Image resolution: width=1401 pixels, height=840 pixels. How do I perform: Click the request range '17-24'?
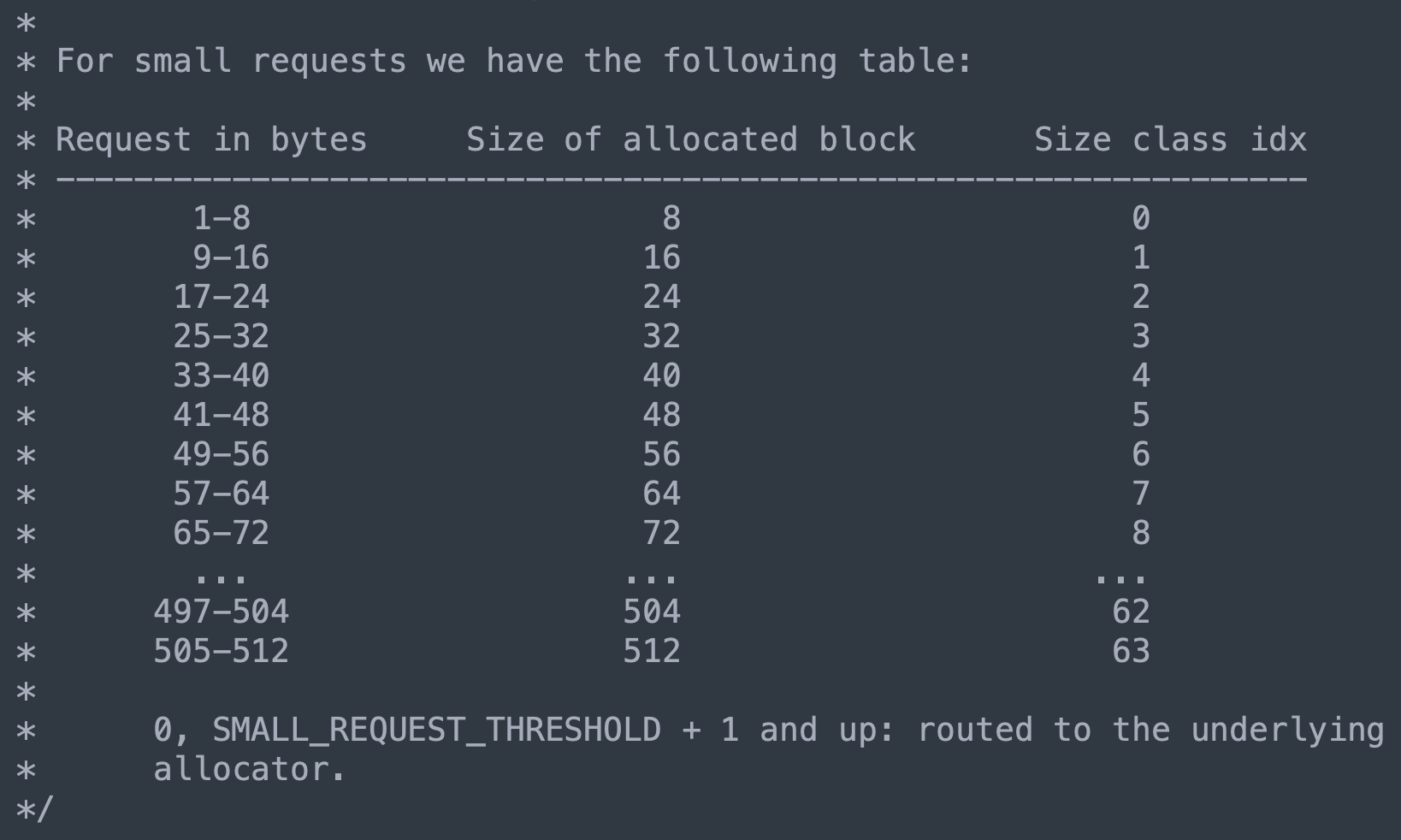click(x=222, y=297)
